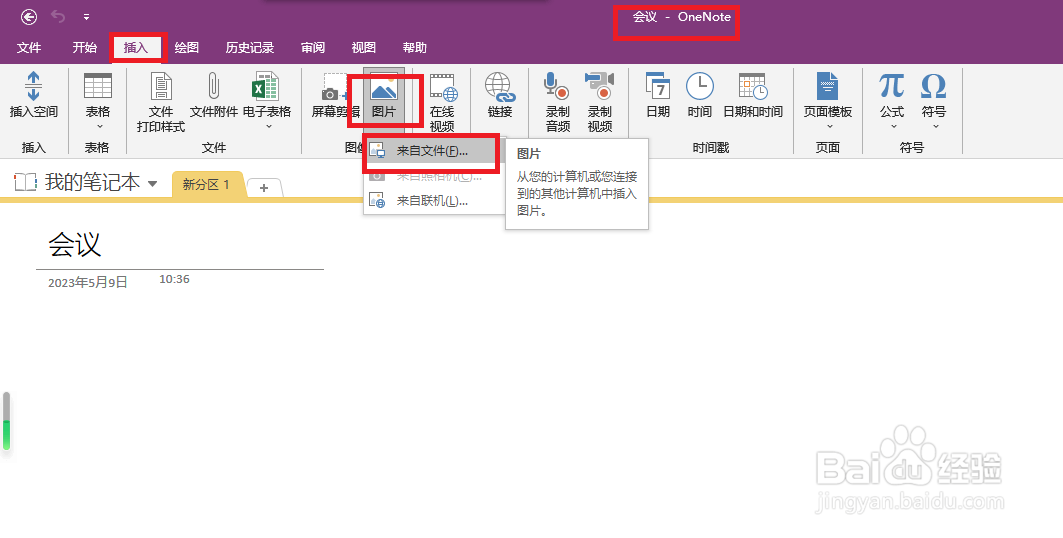Switch to the 绘图 ribbon tab
1063x538 pixels.
point(186,47)
